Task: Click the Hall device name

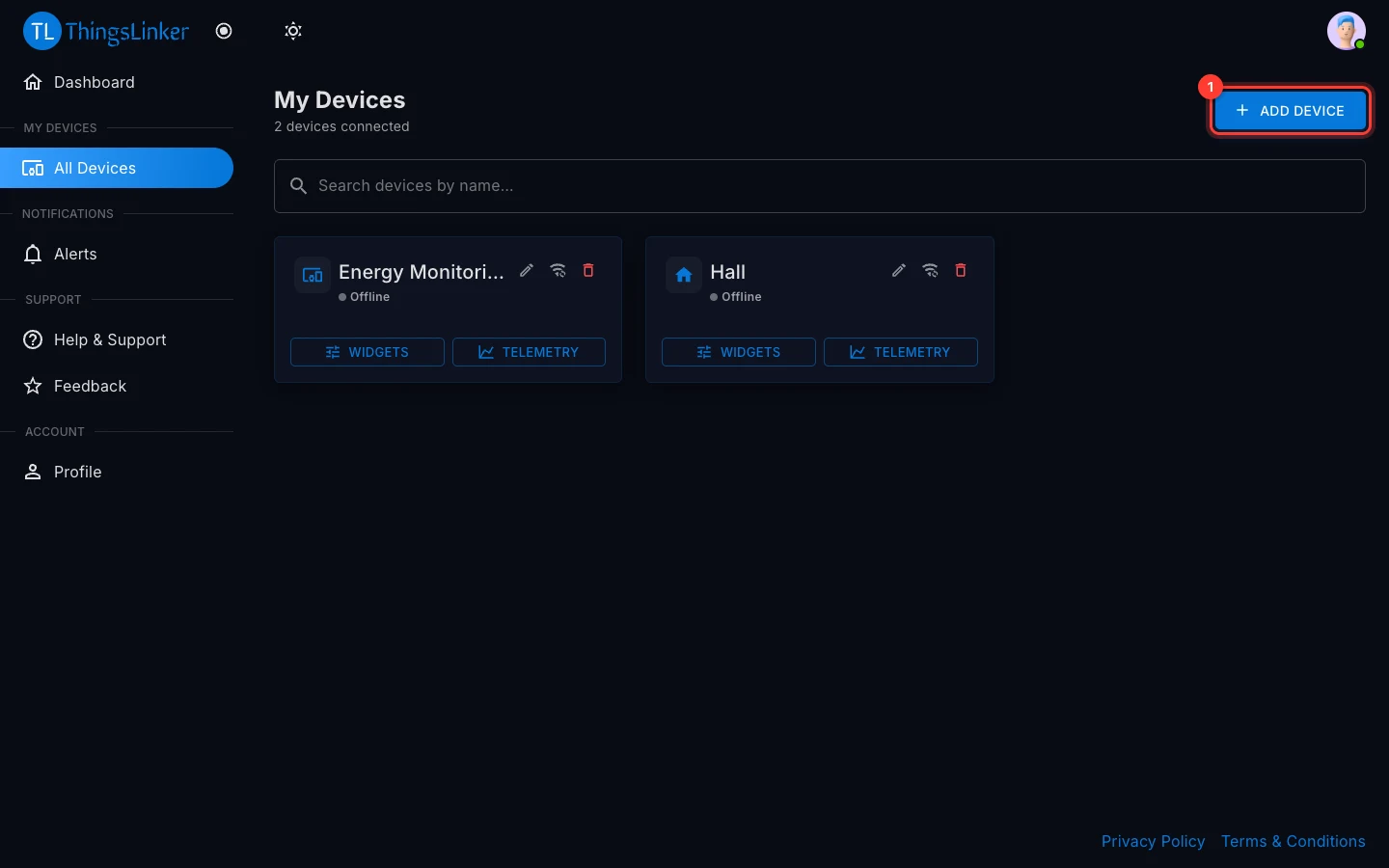Action: [x=728, y=272]
